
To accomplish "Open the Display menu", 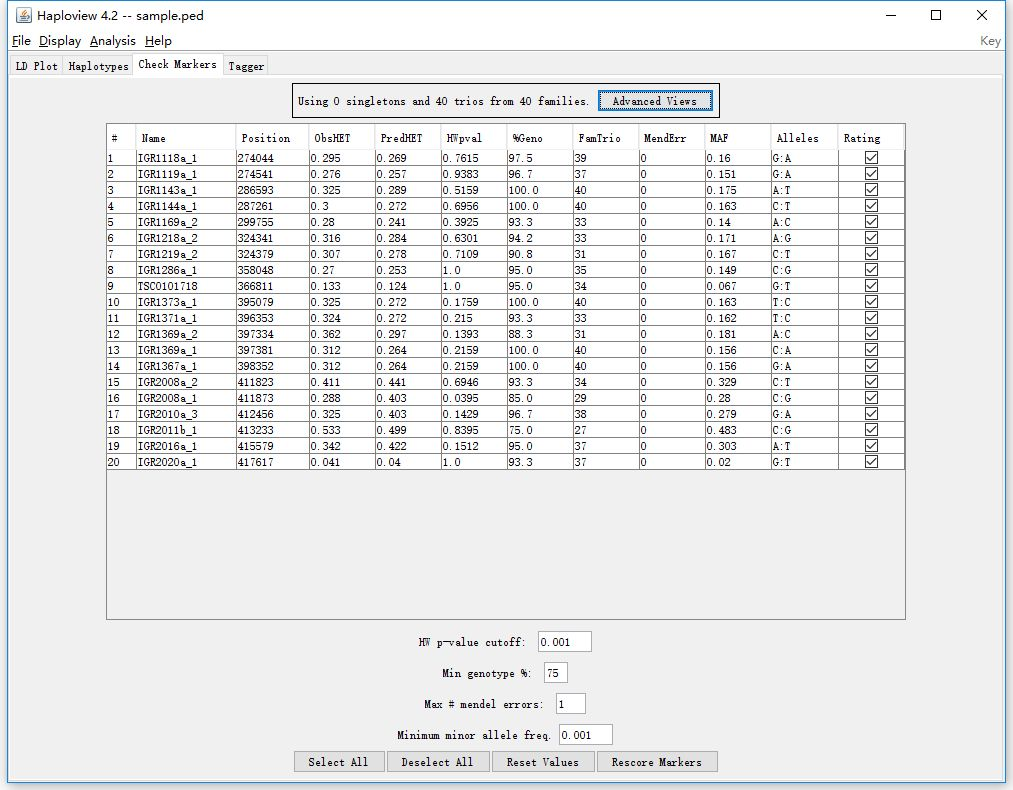I will pos(60,41).
